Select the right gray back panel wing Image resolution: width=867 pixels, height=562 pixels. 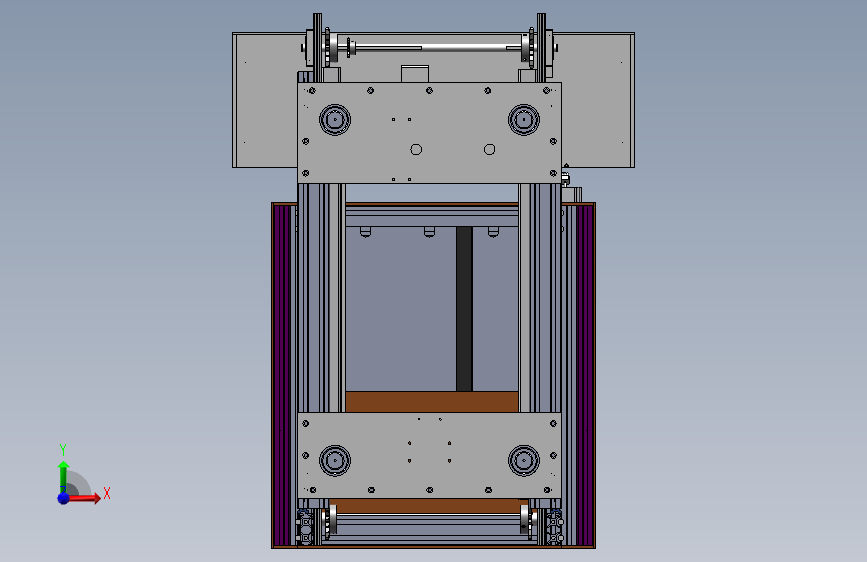598,100
